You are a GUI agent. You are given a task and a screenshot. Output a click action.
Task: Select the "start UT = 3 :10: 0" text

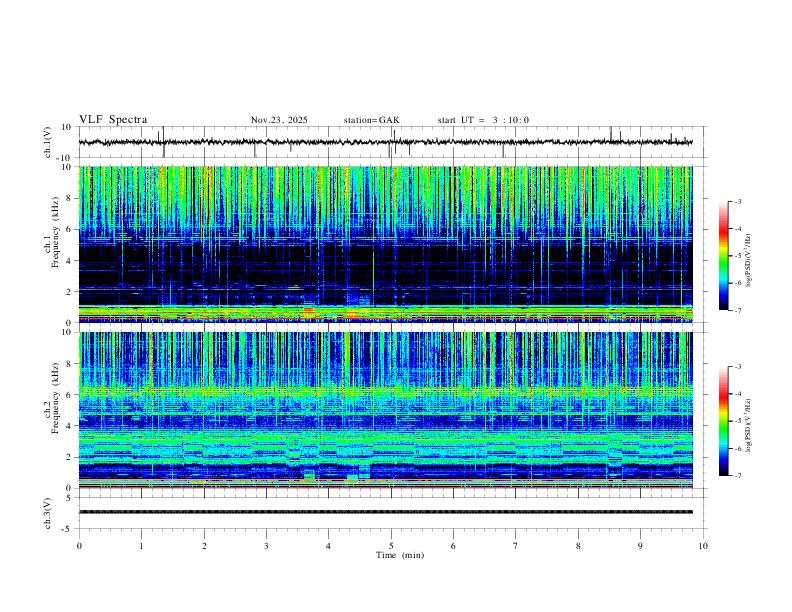pos(483,120)
